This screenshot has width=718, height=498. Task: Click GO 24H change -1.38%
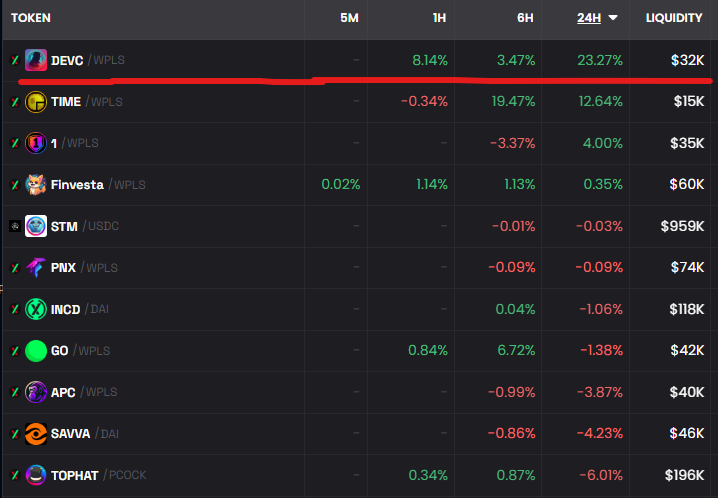click(x=601, y=351)
